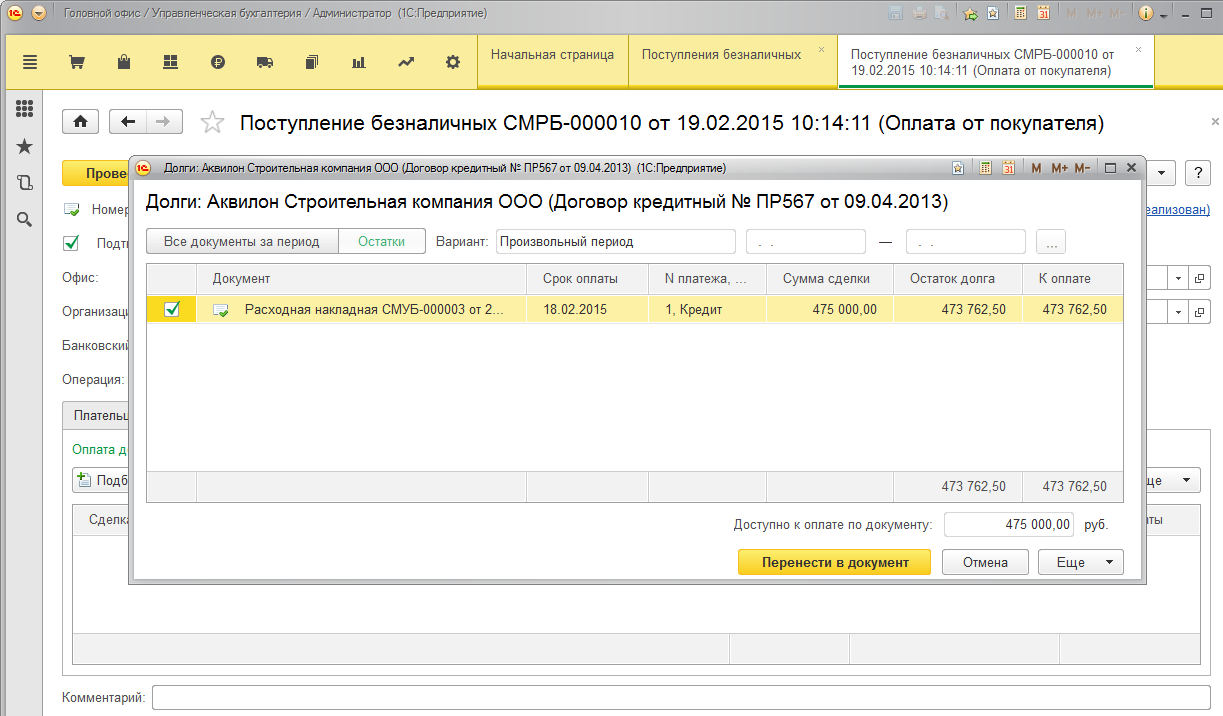Close the Поступление безналичных СМРБ-000010 tab
The height and width of the screenshot is (716, 1223).
(1138, 49)
